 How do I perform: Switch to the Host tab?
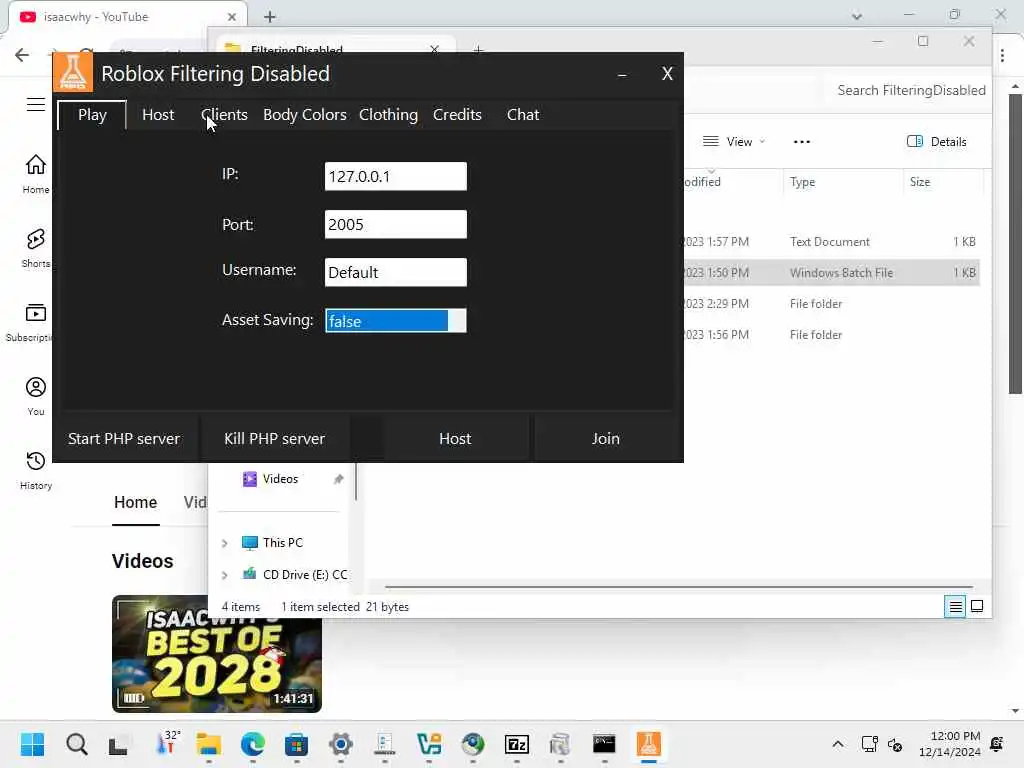(x=158, y=115)
